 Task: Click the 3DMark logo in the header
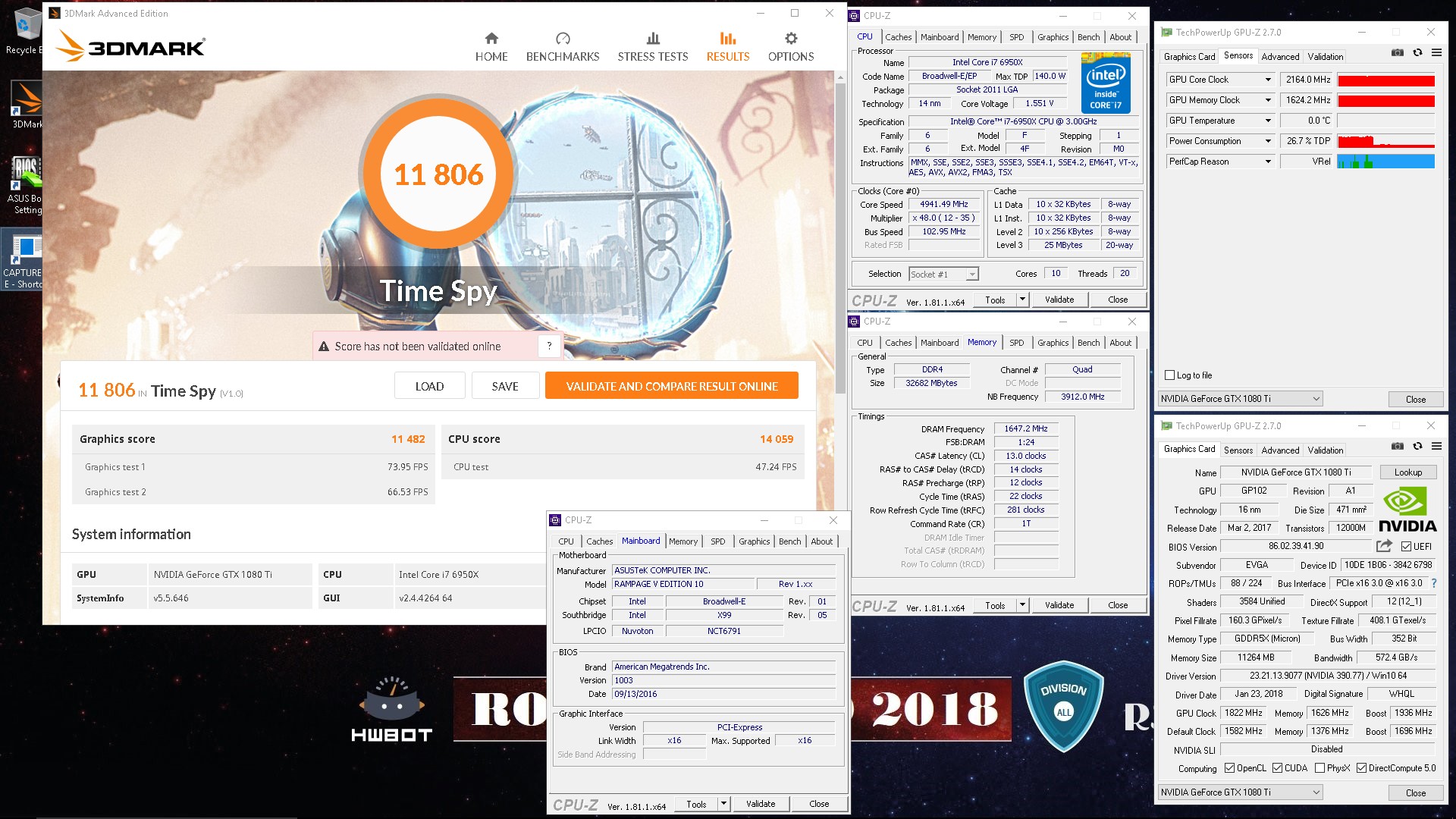(130, 47)
